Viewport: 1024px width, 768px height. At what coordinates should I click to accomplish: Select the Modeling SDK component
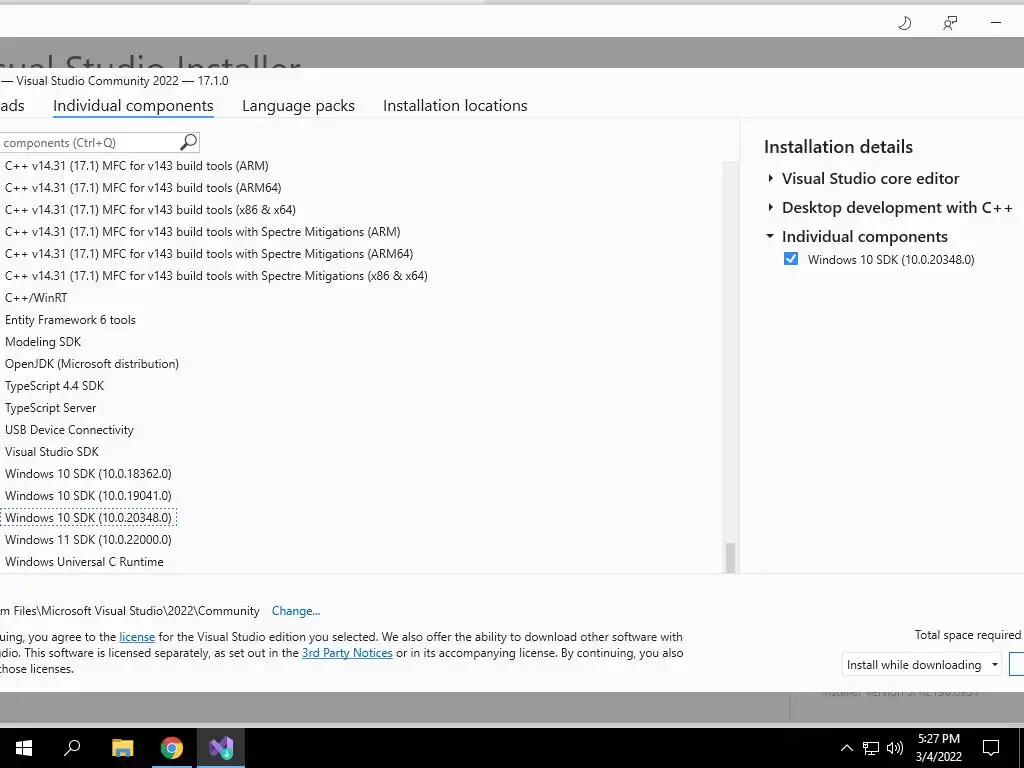(x=43, y=342)
